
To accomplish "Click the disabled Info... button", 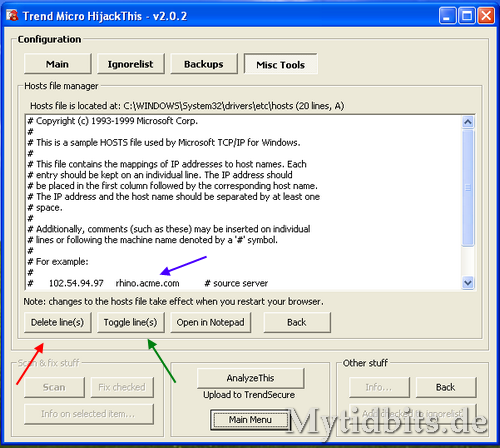I will click(379, 387).
